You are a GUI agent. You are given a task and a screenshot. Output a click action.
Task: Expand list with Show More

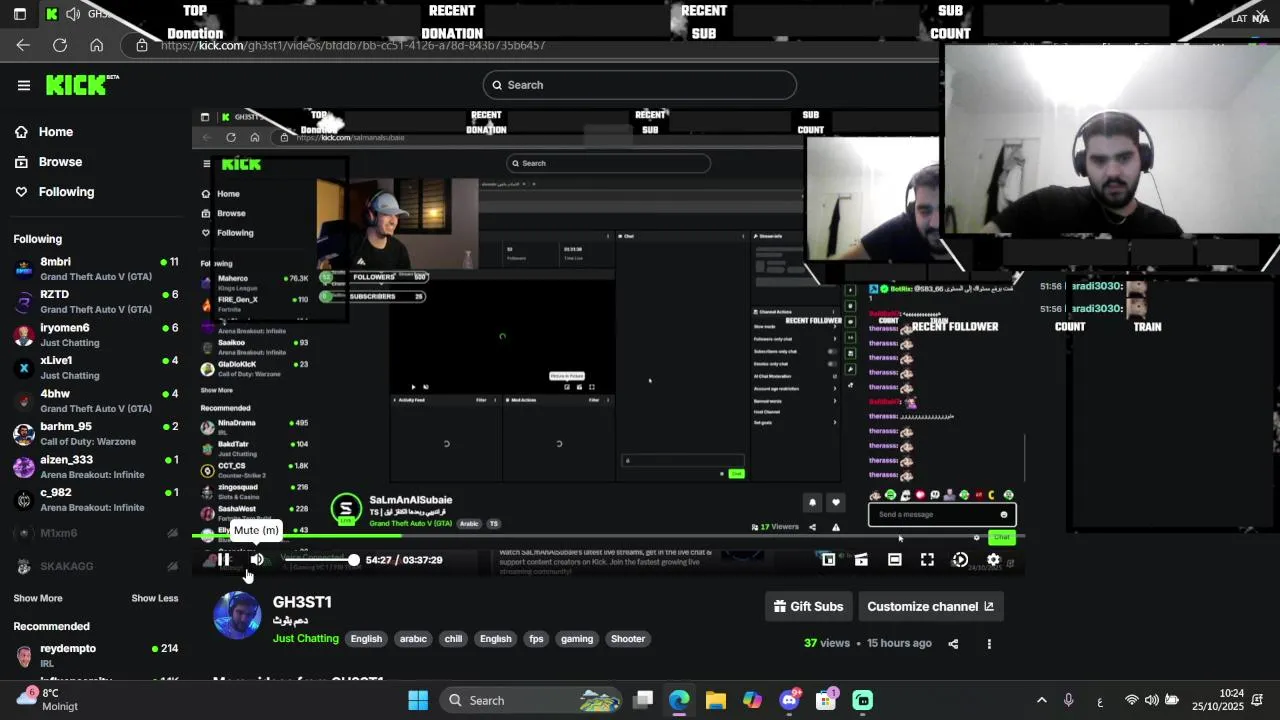click(38, 598)
